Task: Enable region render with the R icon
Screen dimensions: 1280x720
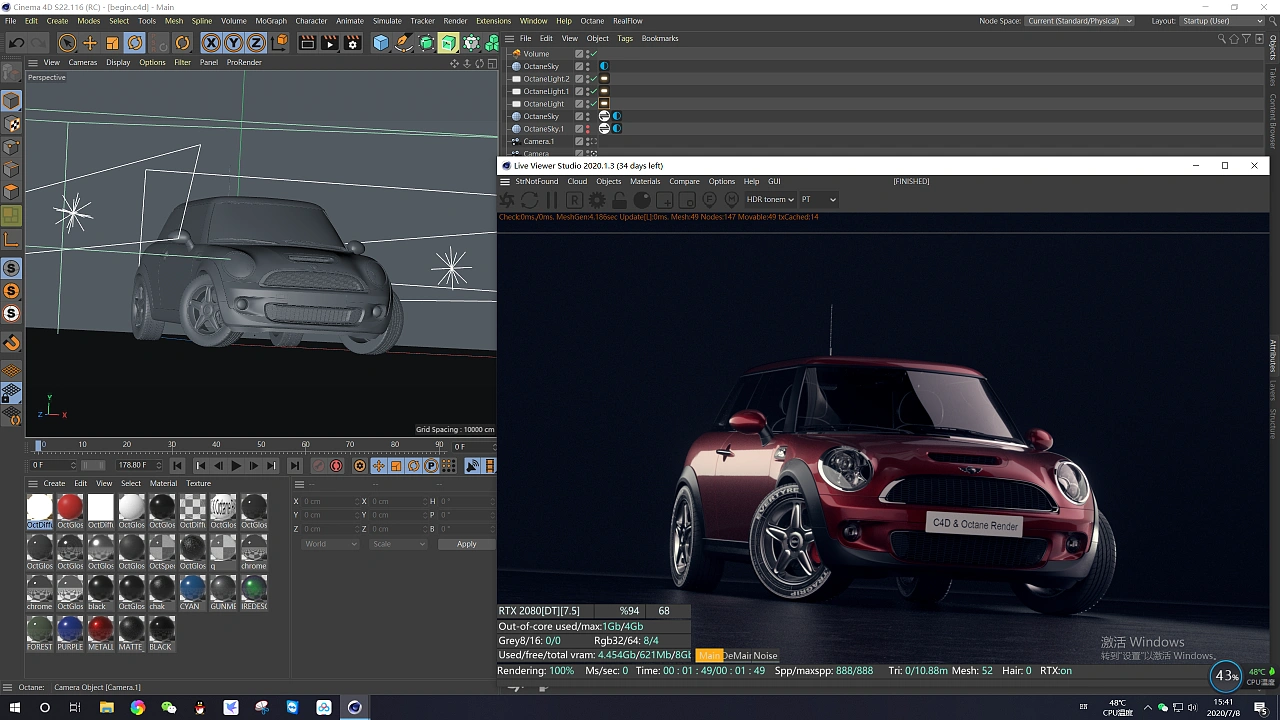Action: pos(573,199)
